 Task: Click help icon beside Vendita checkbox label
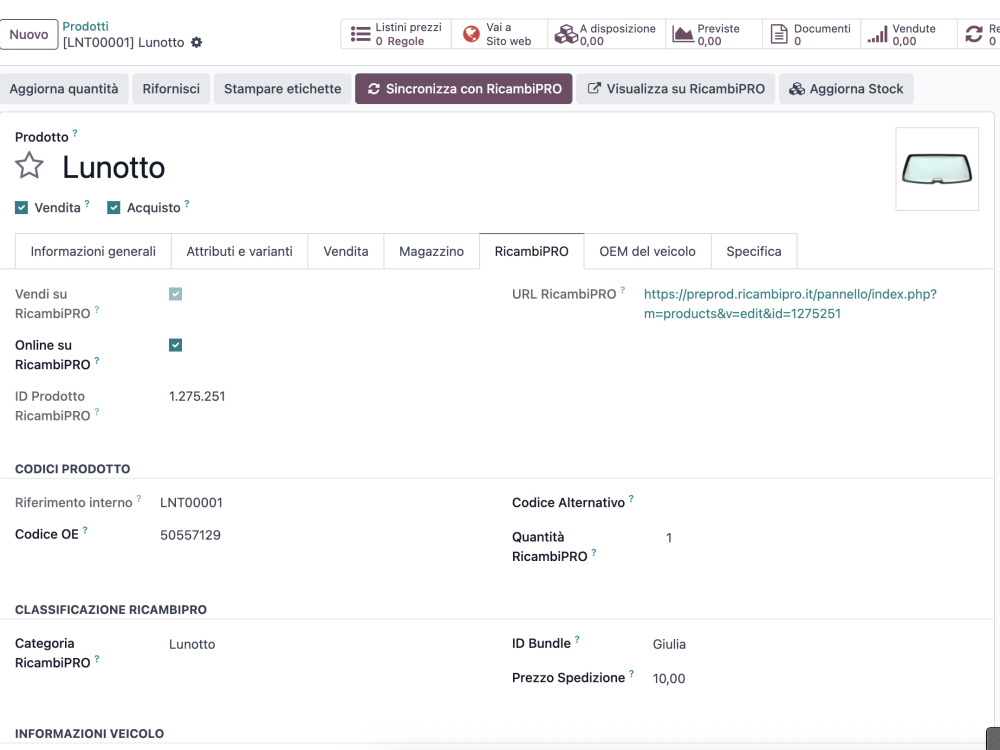(87, 204)
